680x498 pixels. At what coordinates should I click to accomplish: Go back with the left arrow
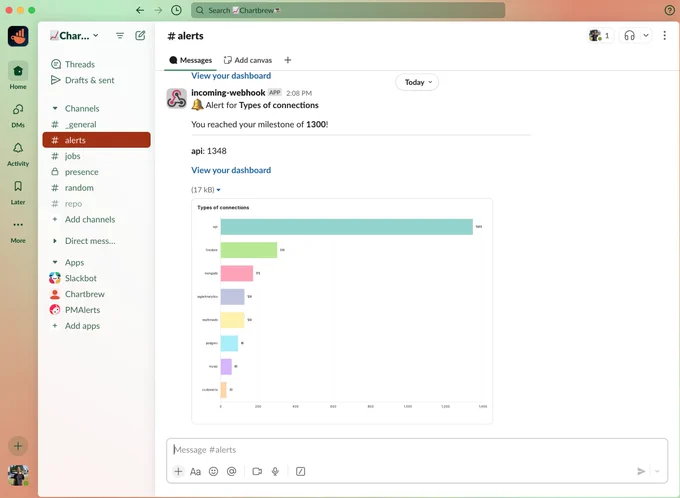tap(140, 10)
